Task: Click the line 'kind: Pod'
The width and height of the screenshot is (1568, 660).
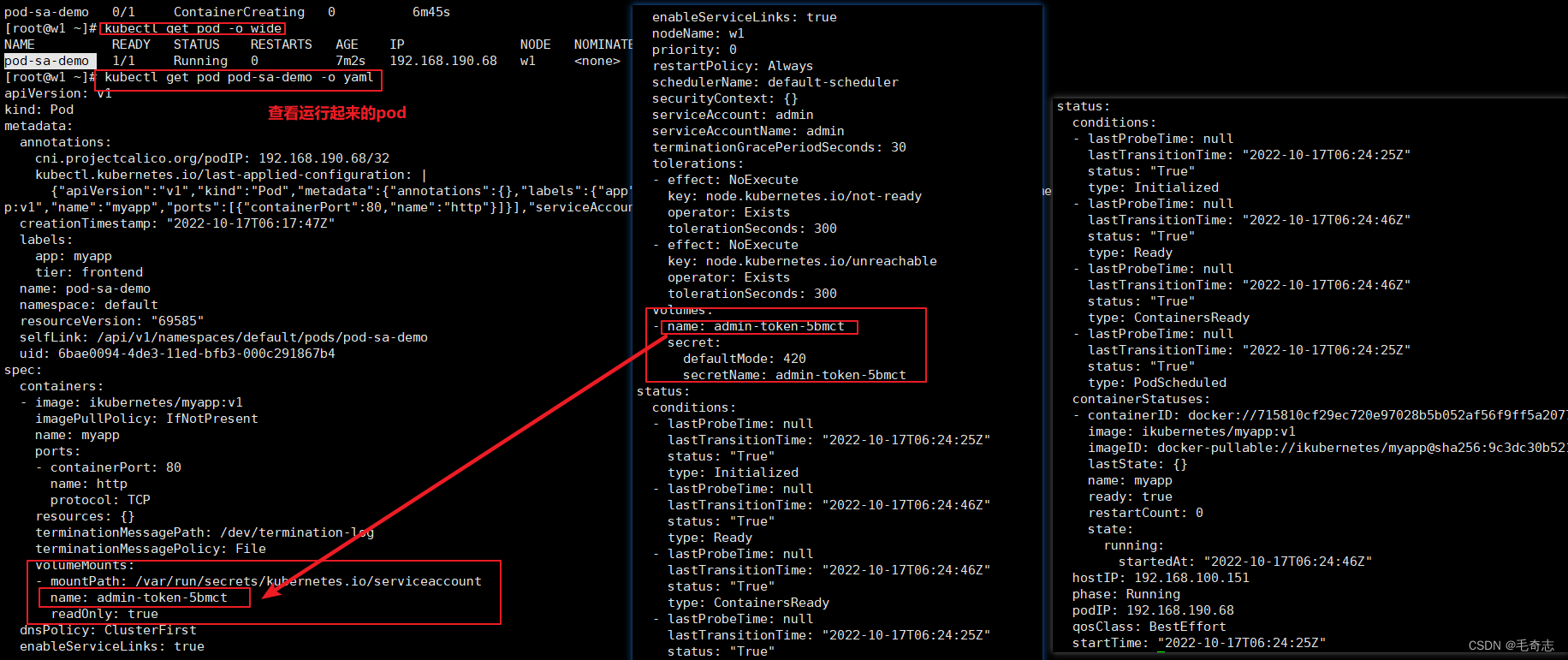Action: 39,110
